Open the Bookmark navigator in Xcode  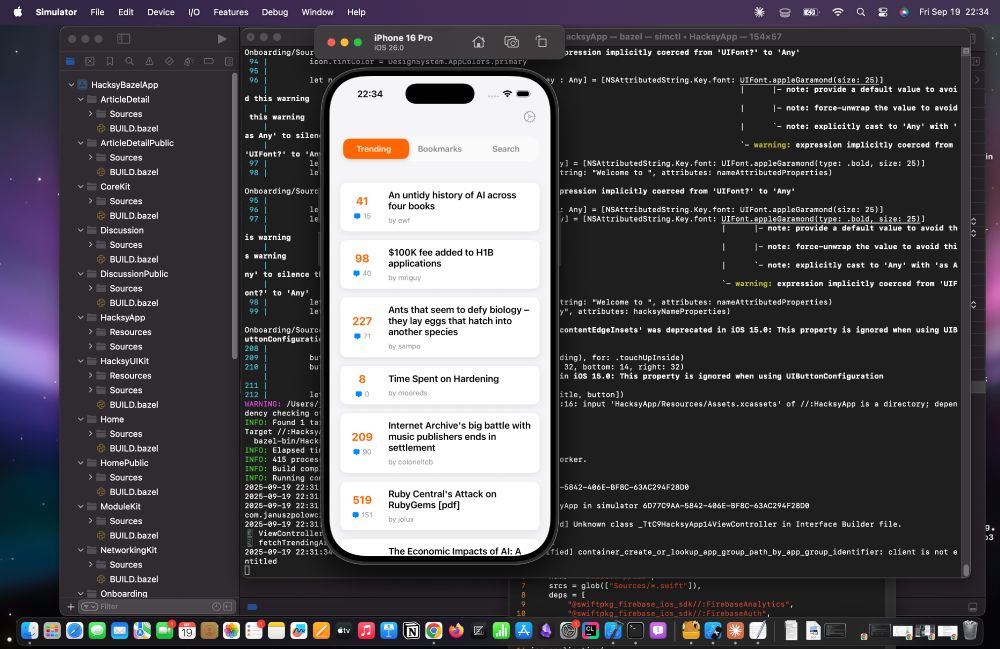(110, 61)
